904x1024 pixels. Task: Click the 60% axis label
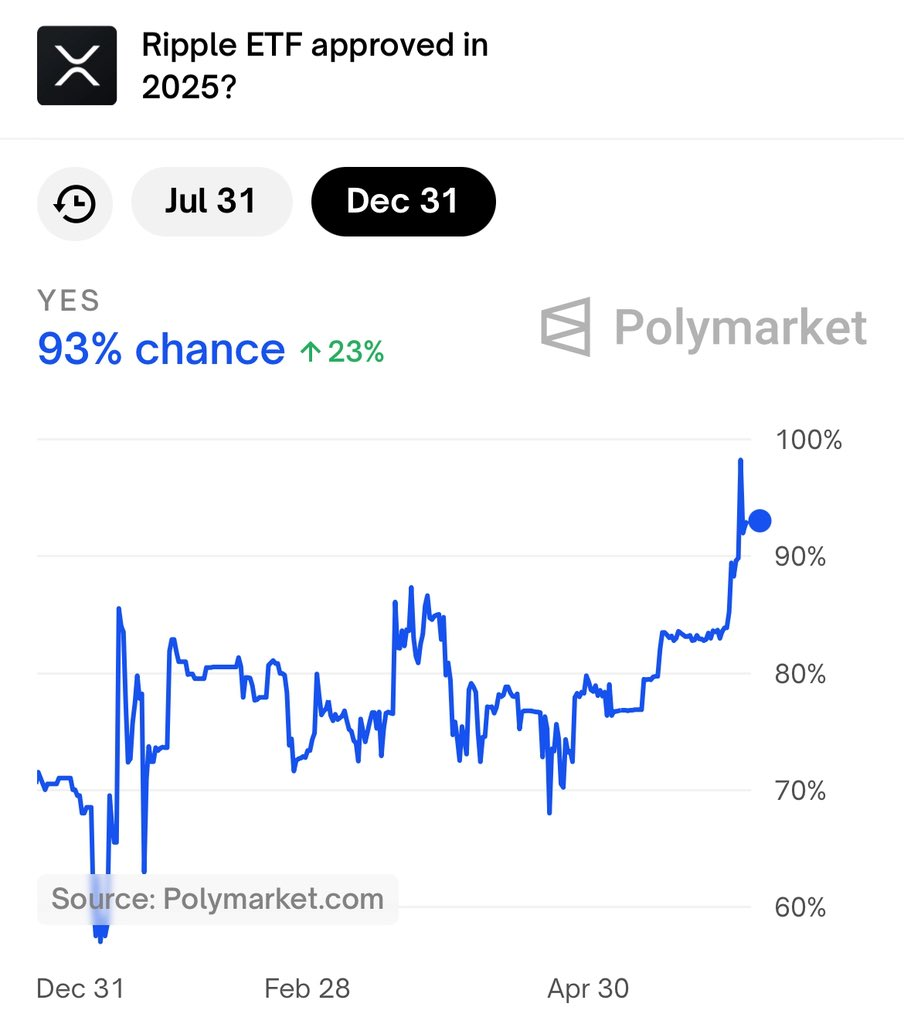(800, 907)
